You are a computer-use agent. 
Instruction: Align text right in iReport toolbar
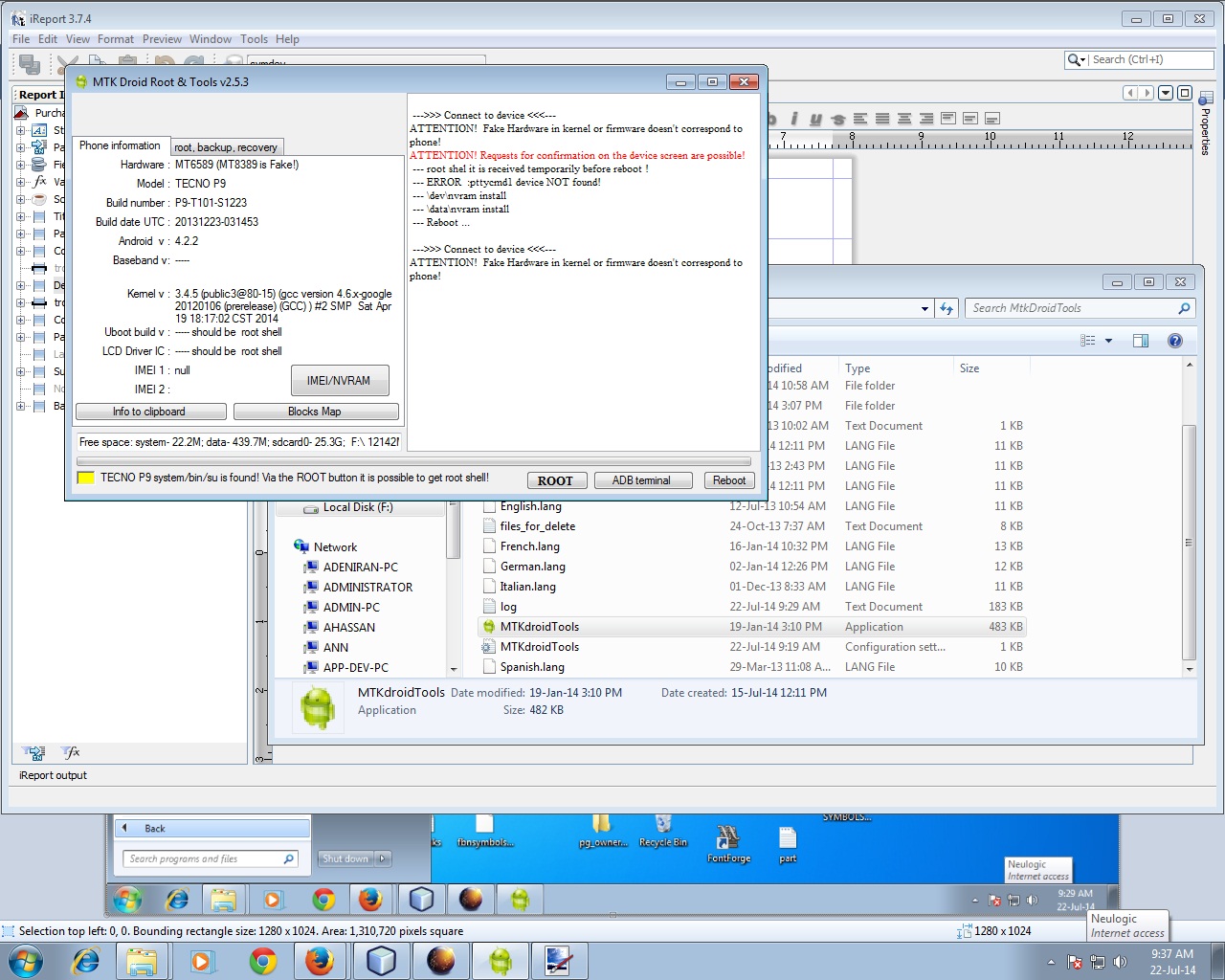(926, 119)
